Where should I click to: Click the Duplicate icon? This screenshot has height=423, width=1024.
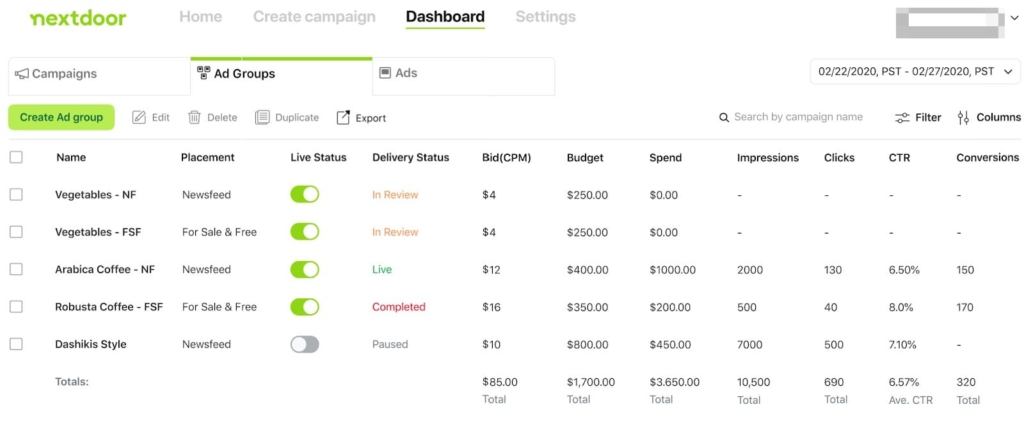coord(262,118)
